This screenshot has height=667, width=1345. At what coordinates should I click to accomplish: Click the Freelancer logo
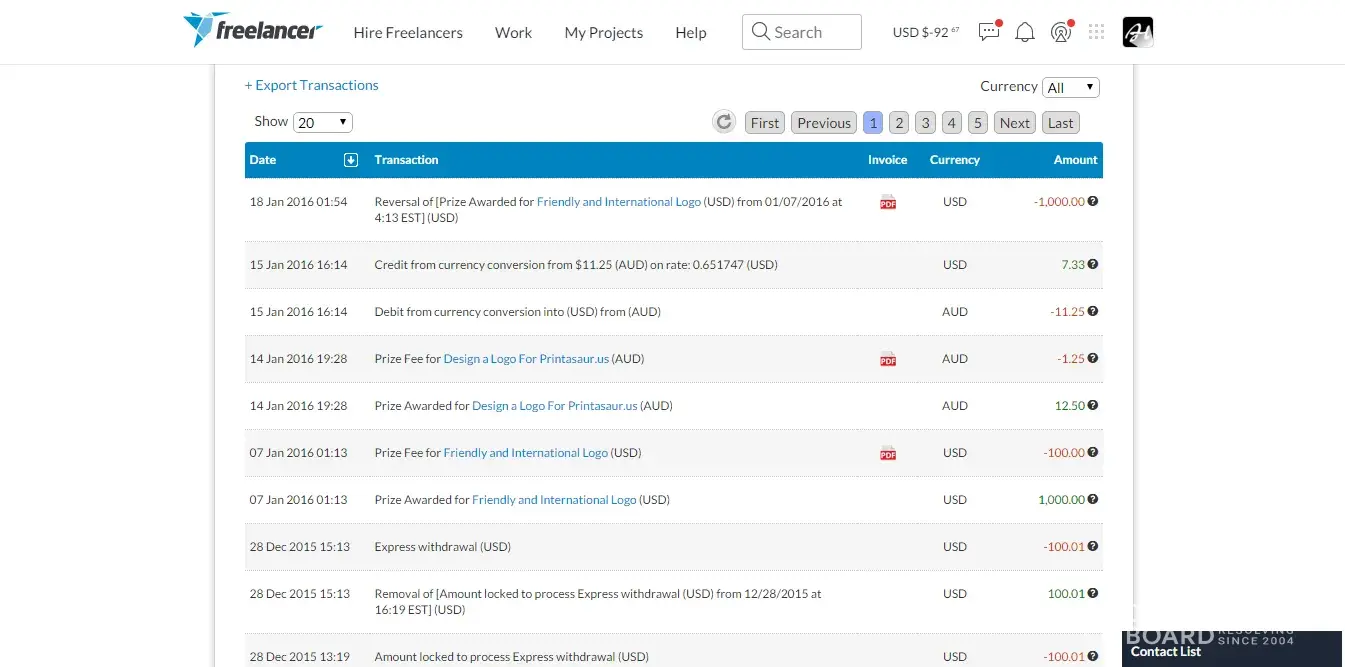click(x=252, y=31)
